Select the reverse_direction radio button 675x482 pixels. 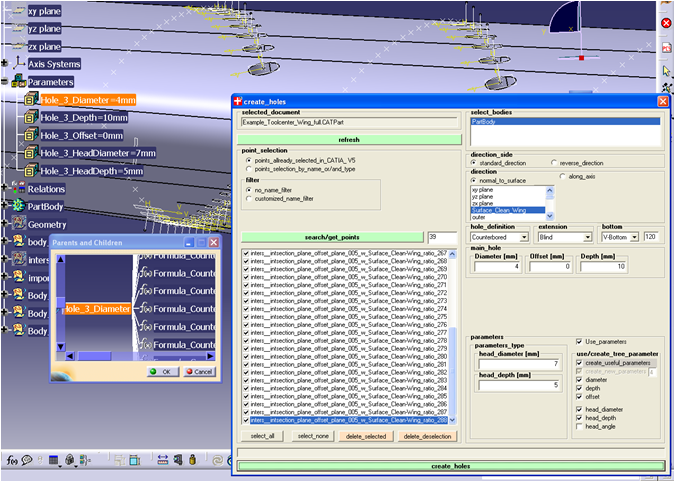(x=556, y=162)
